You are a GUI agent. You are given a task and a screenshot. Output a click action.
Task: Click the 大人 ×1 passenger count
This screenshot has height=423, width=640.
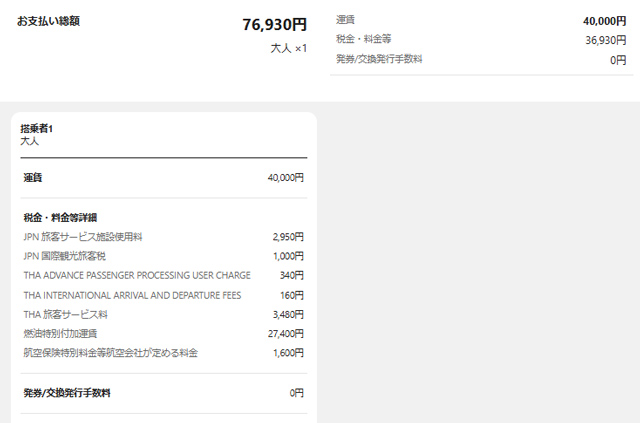pos(289,48)
